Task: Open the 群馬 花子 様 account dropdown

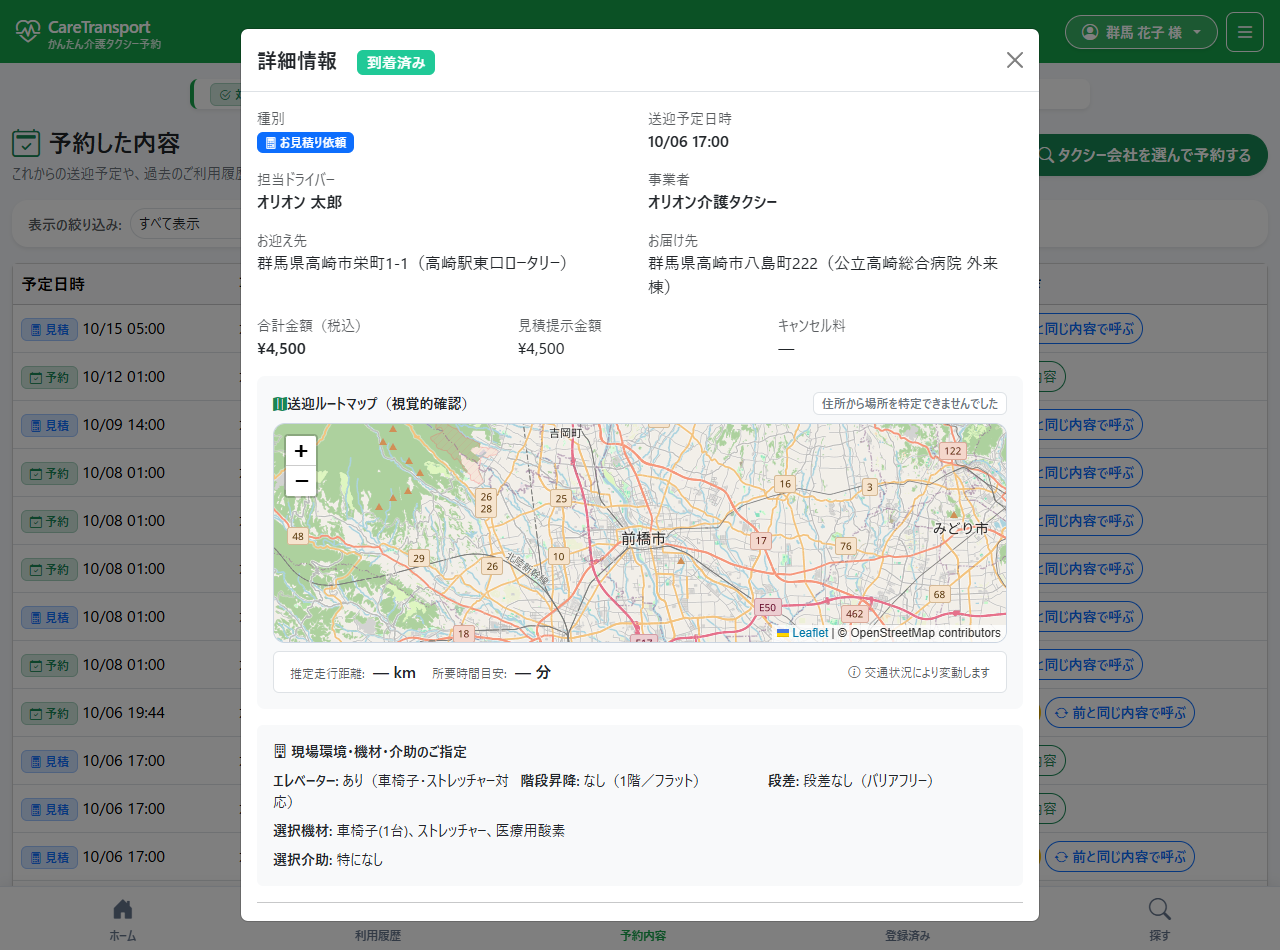Action: tap(1141, 32)
